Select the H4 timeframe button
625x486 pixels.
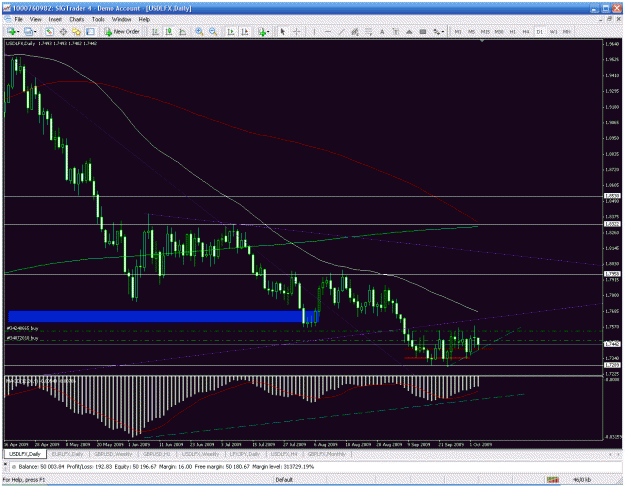pyautogui.click(x=526, y=31)
